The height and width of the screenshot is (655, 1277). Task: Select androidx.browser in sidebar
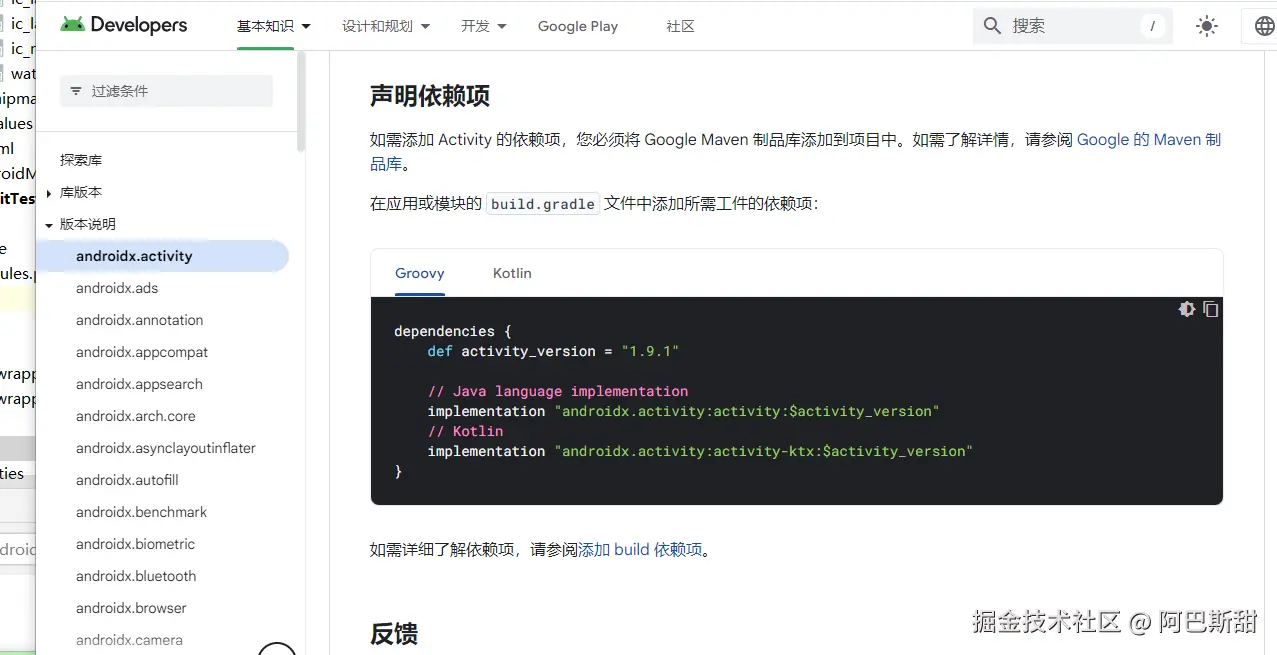tap(131, 608)
